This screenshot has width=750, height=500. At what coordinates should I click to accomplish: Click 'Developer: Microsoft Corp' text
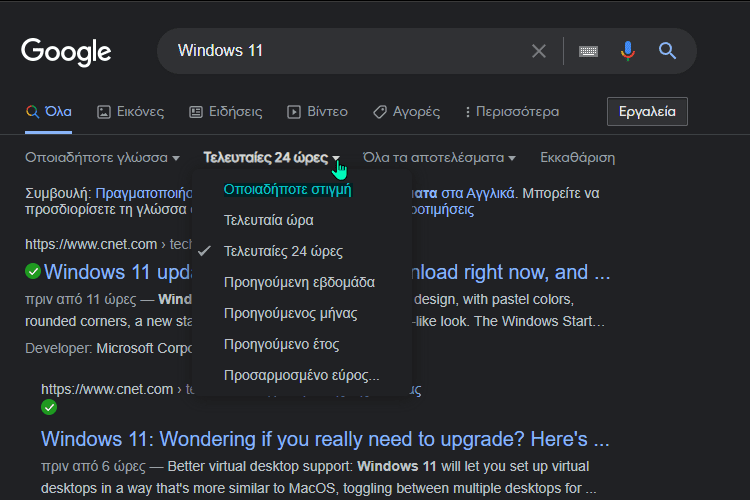[x=109, y=348]
